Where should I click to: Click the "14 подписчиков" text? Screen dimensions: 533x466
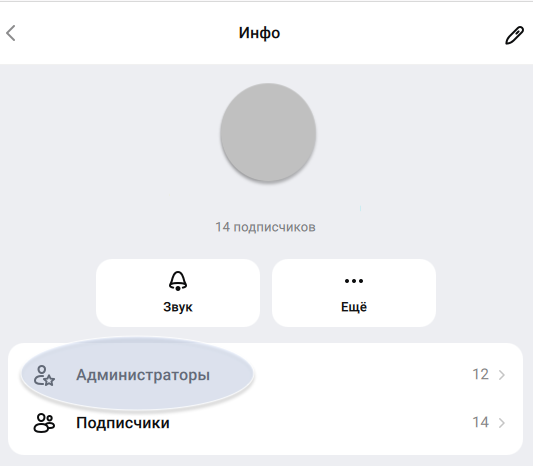[x=265, y=227]
